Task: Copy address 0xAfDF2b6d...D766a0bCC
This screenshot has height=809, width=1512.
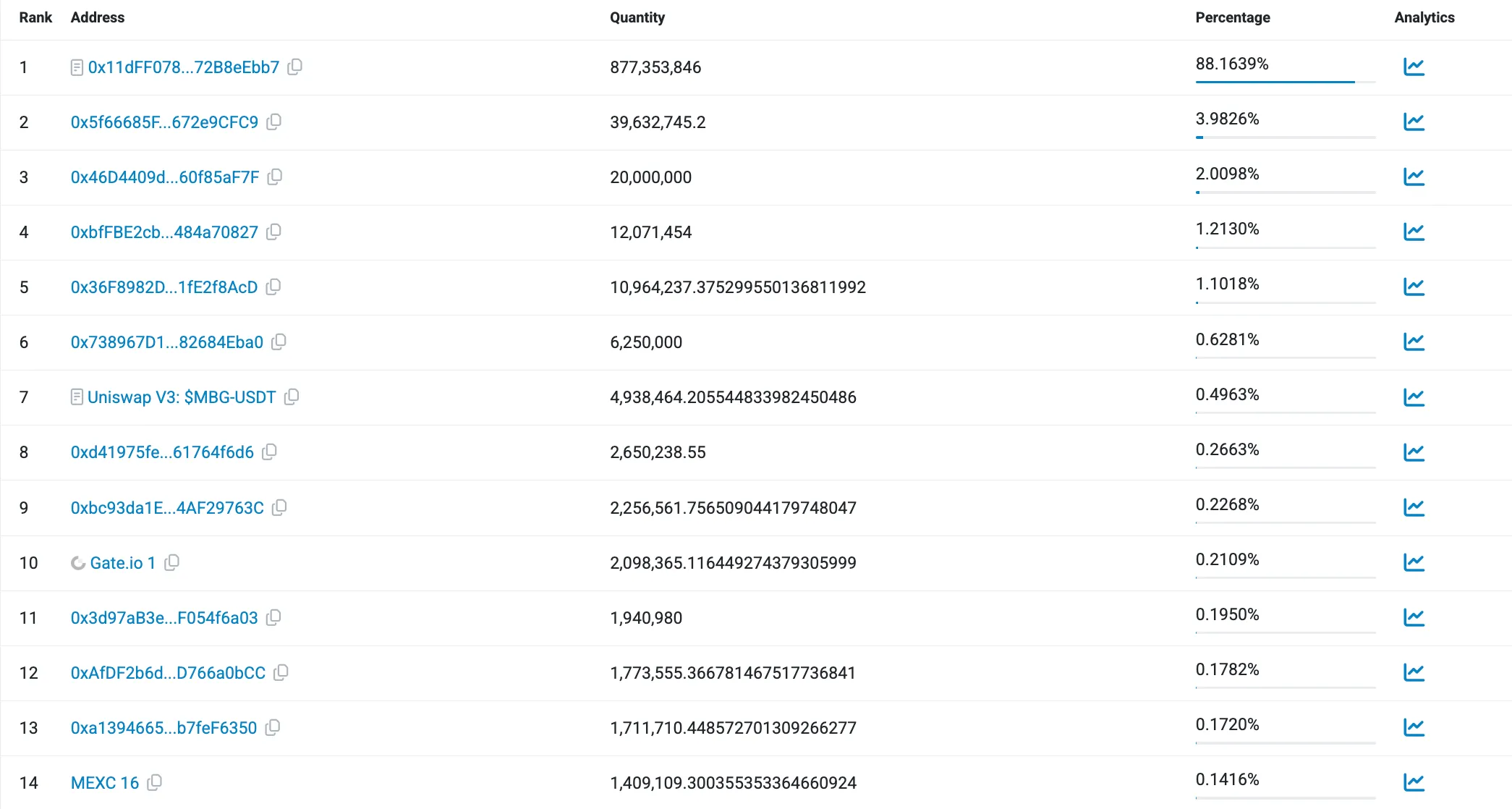Action: (x=281, y=673)
